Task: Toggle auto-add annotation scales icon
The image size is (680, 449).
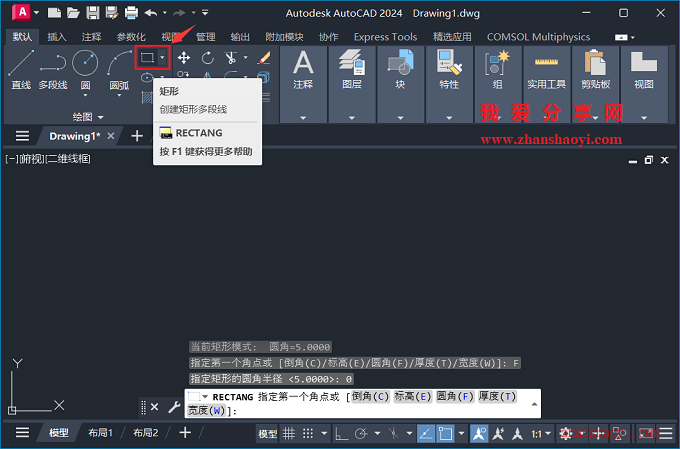Action: point(498,433)
